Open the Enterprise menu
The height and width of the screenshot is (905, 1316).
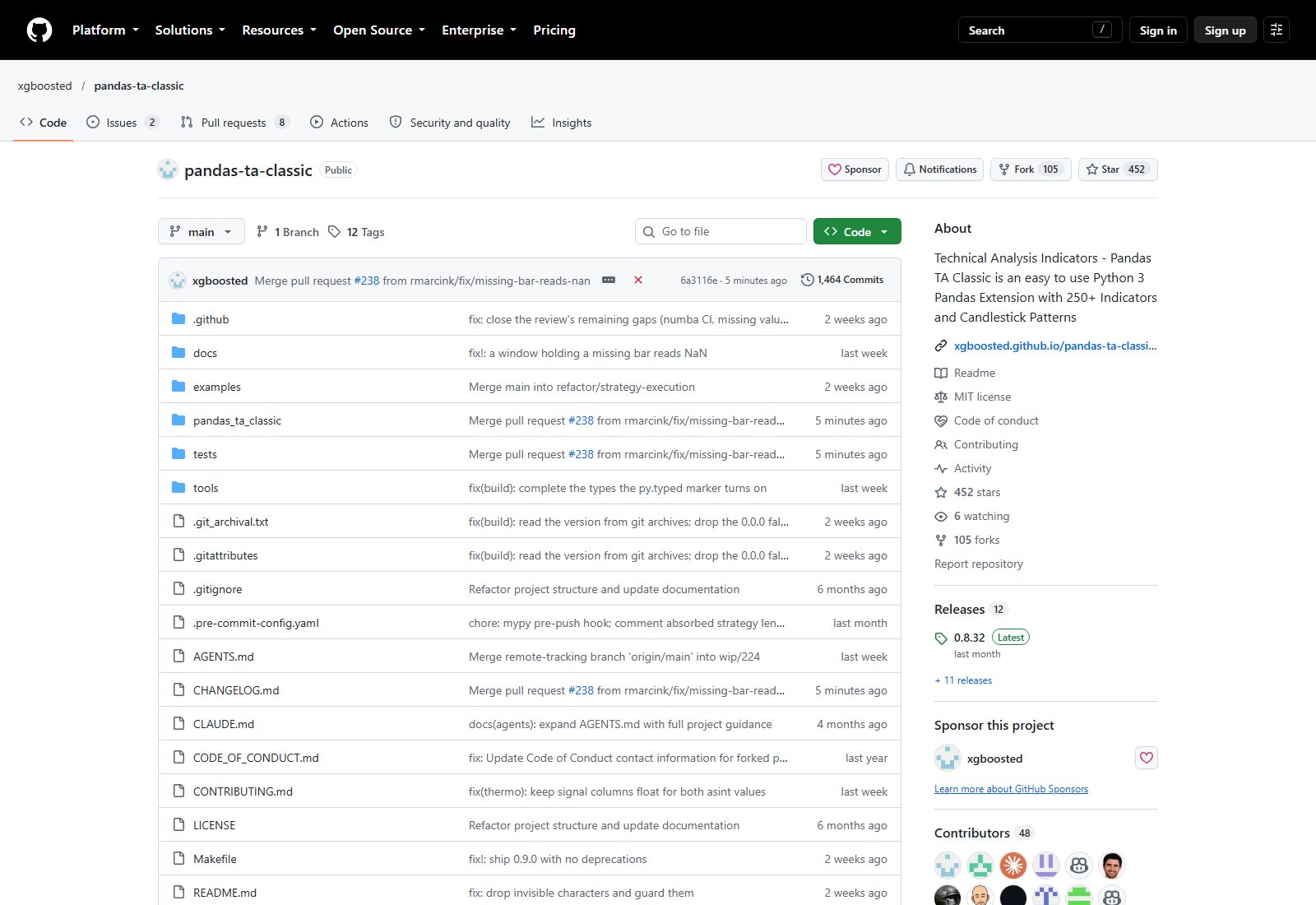point(479,30)
